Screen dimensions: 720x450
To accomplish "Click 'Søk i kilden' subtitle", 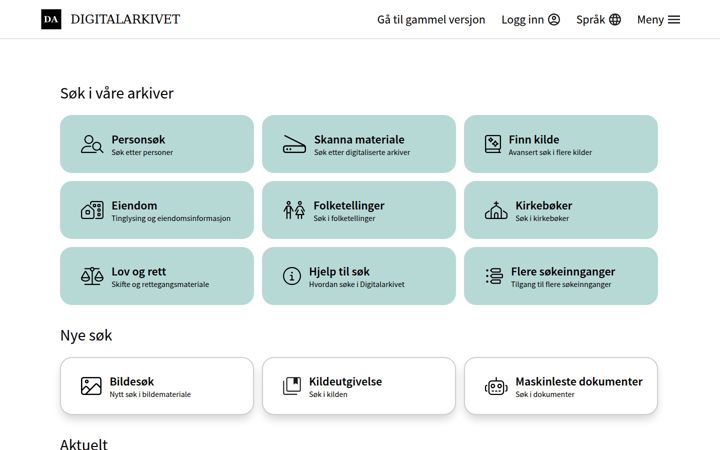I will (x=328, y=394).
